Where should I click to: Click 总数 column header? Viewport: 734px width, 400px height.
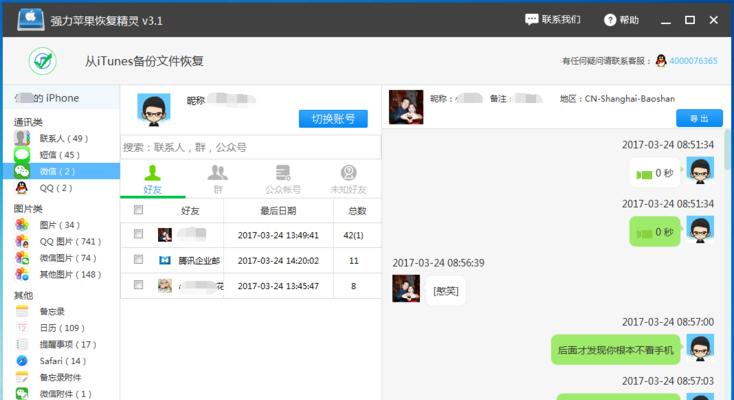357,211
